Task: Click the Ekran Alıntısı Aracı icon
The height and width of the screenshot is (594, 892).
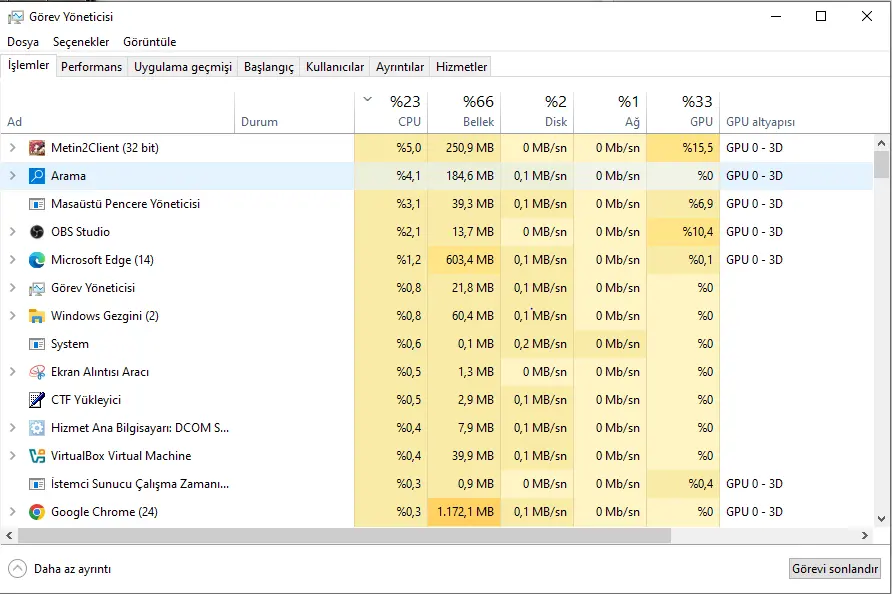Action: (36, 372)
